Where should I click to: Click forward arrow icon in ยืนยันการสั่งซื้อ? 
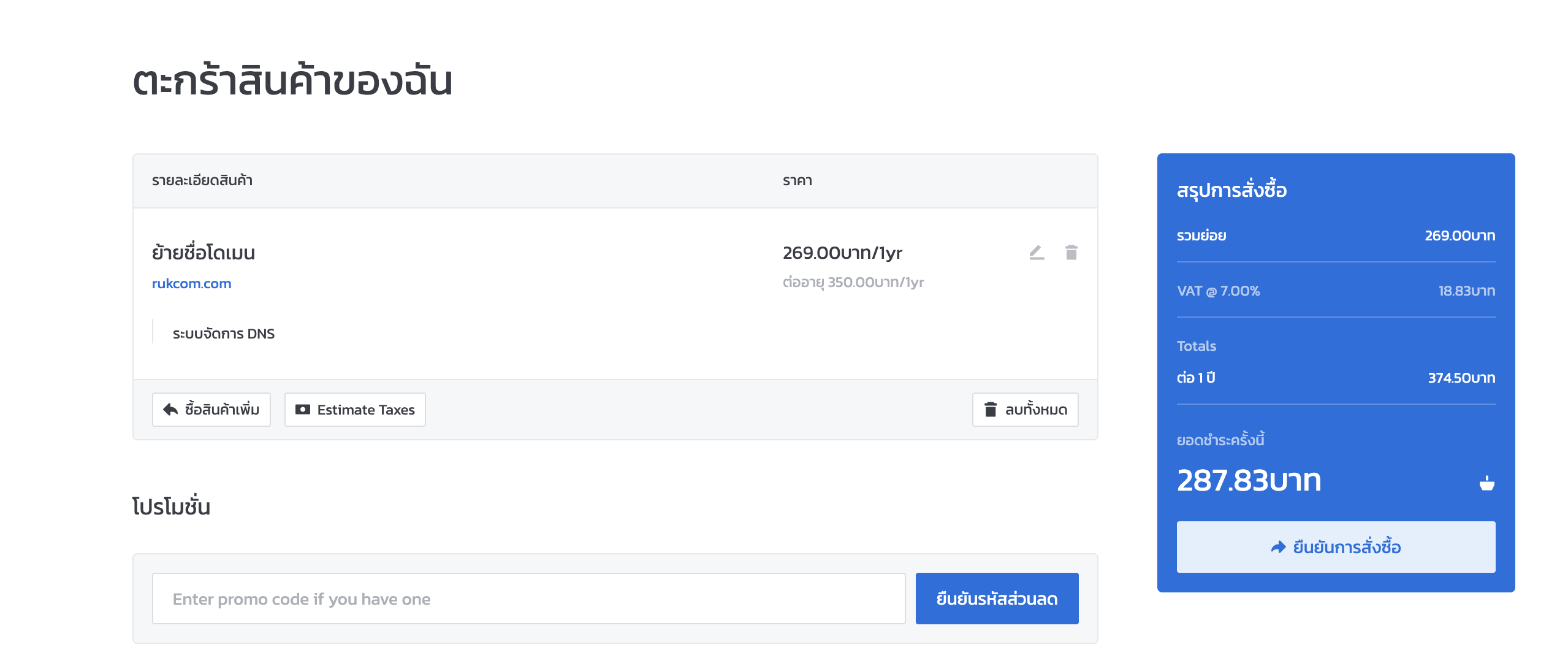[x=1278, y=547]
